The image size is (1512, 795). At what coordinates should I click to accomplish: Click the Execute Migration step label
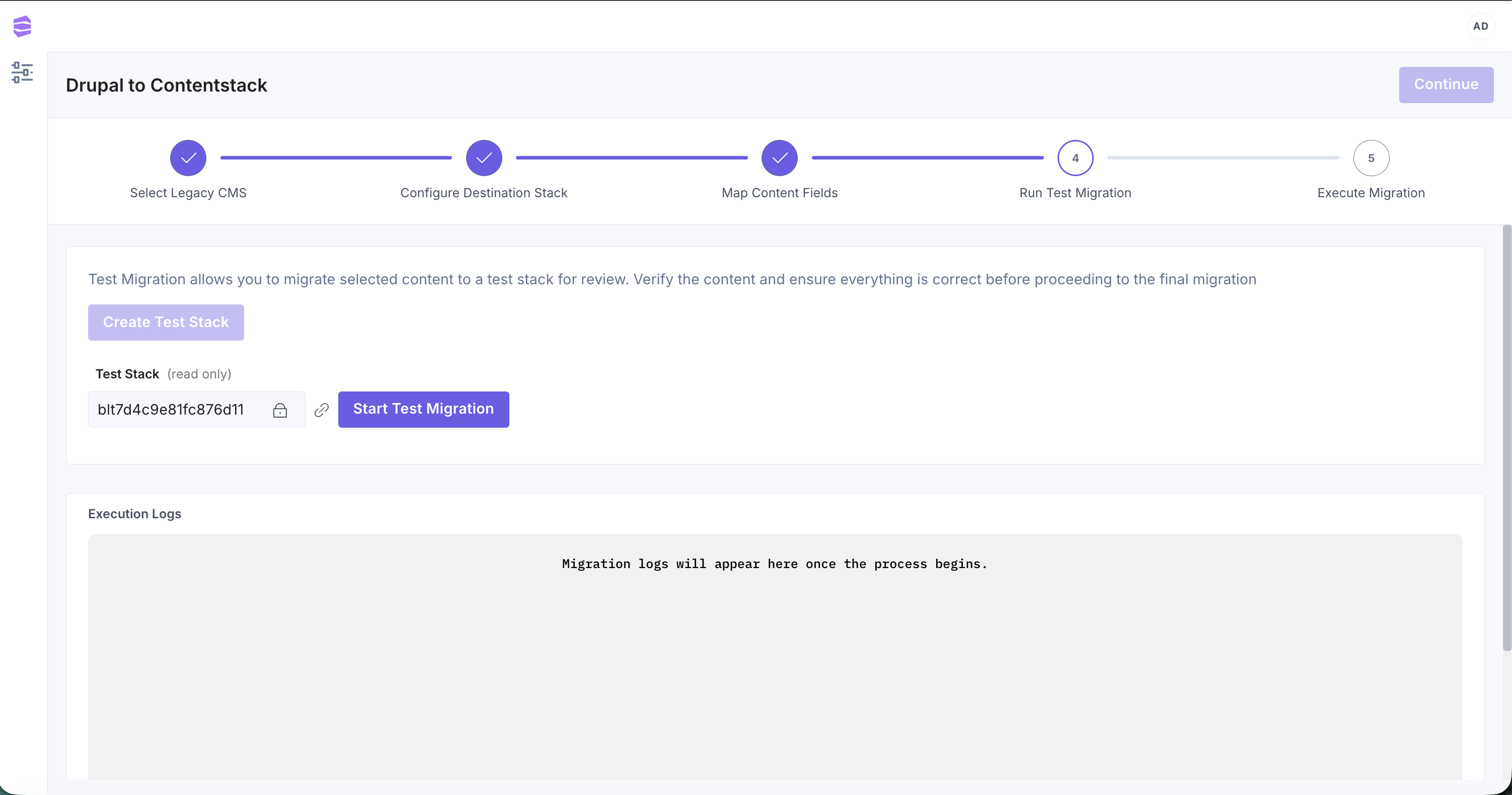click(x=1371, y=193)
